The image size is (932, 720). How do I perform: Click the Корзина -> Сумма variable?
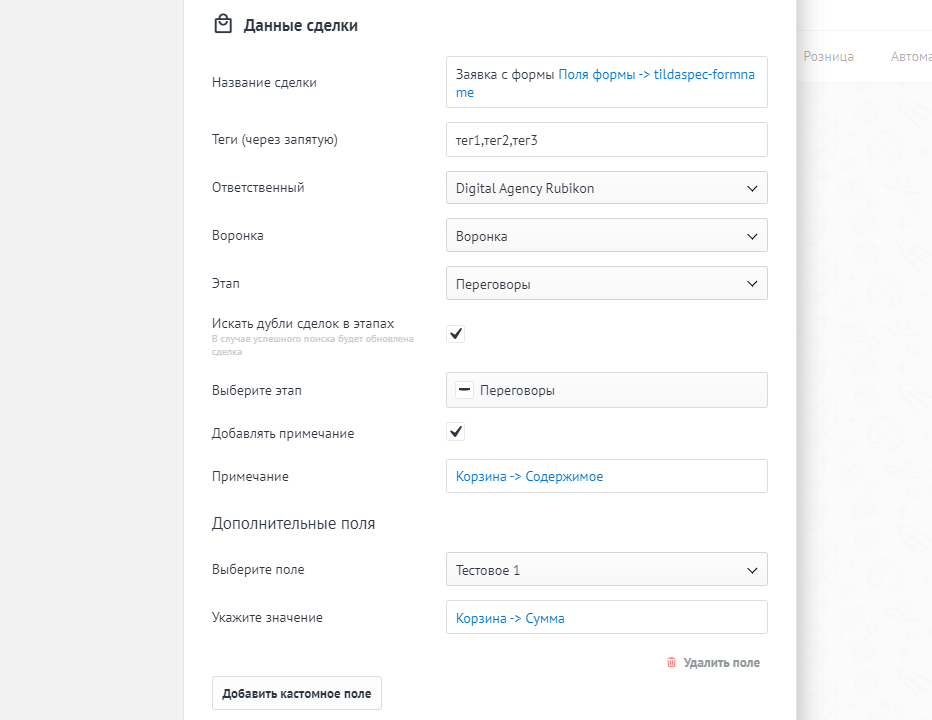pos(510,618)
